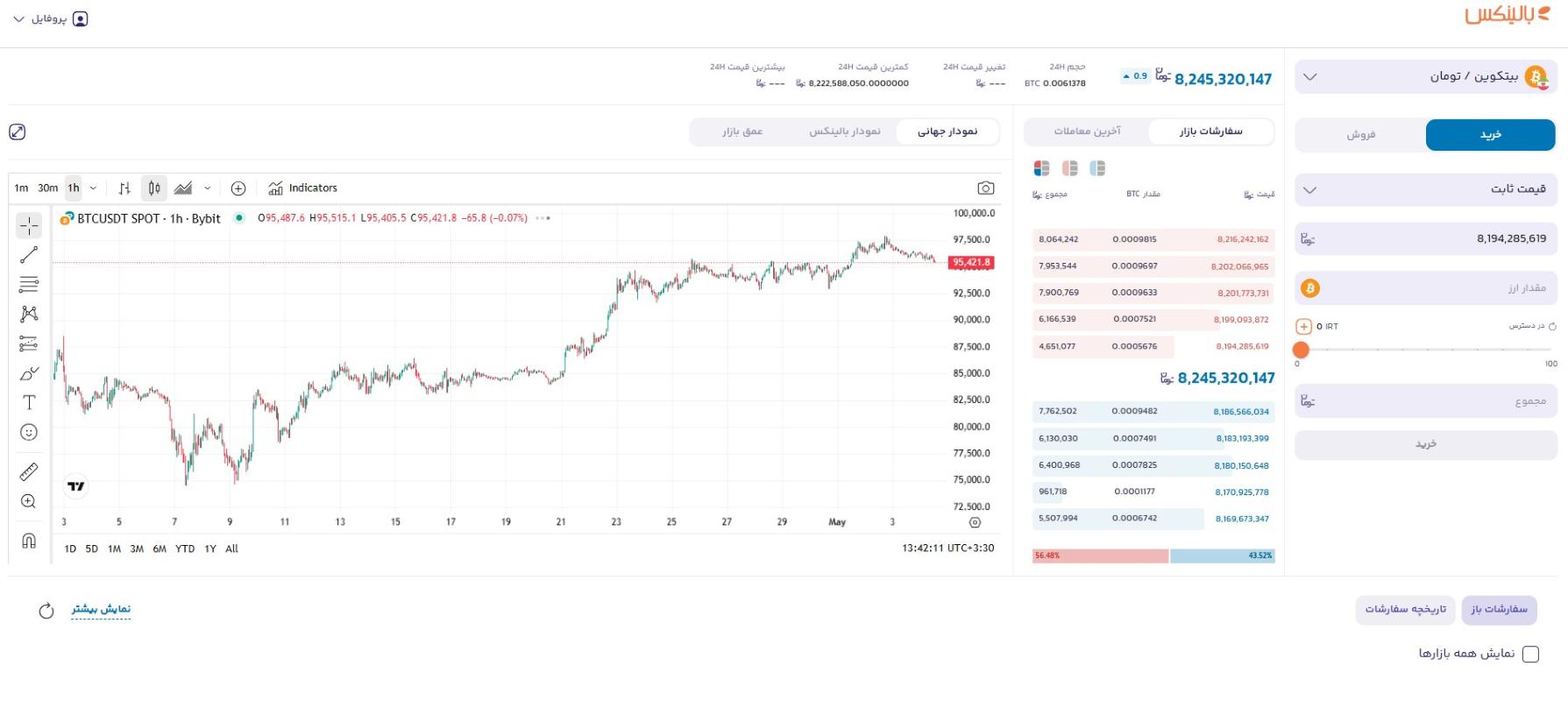Open the order history tab
The image size is (1568, 701).
tap(1406, 610)
